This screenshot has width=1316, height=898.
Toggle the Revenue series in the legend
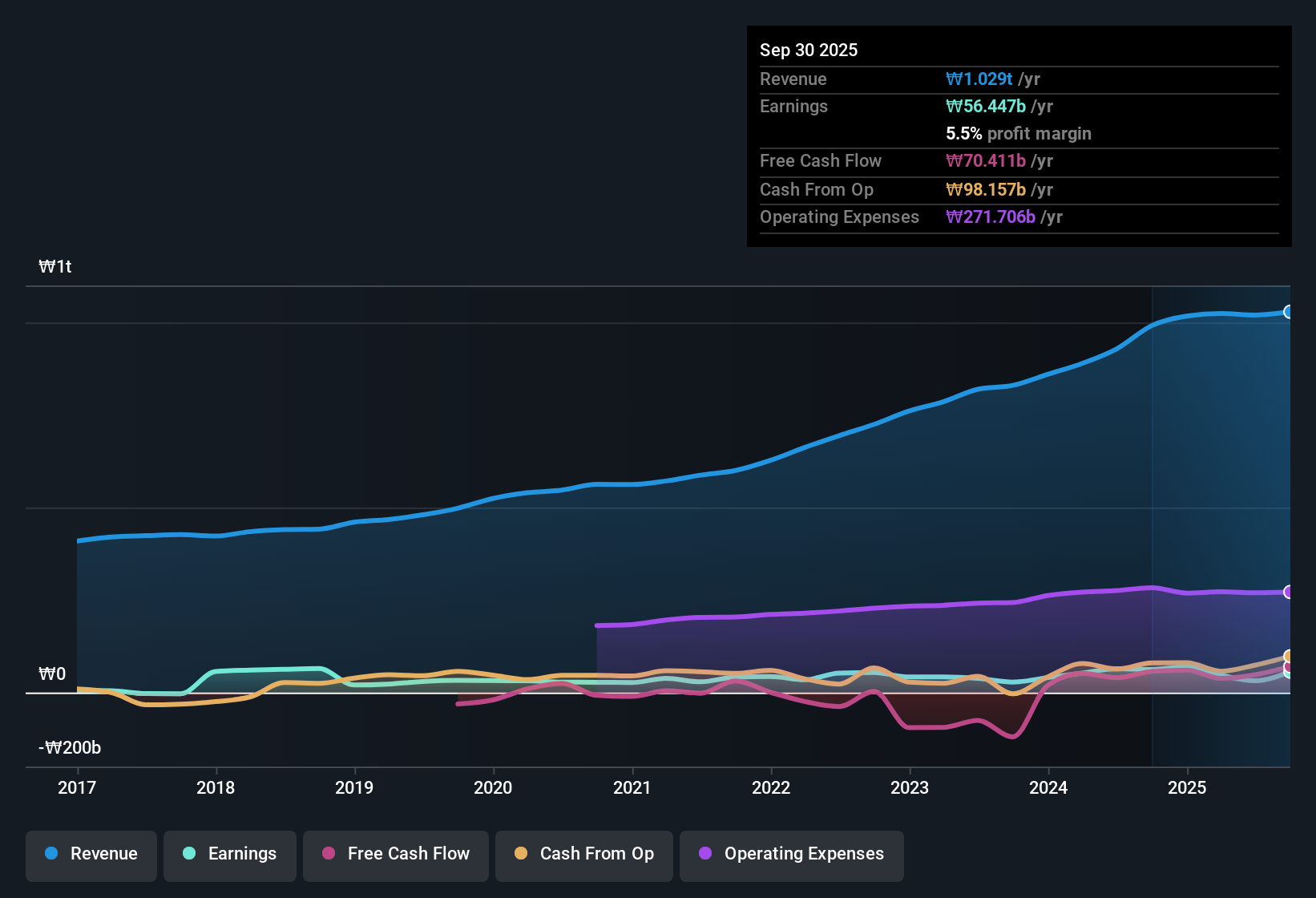(x=91, y=854)
